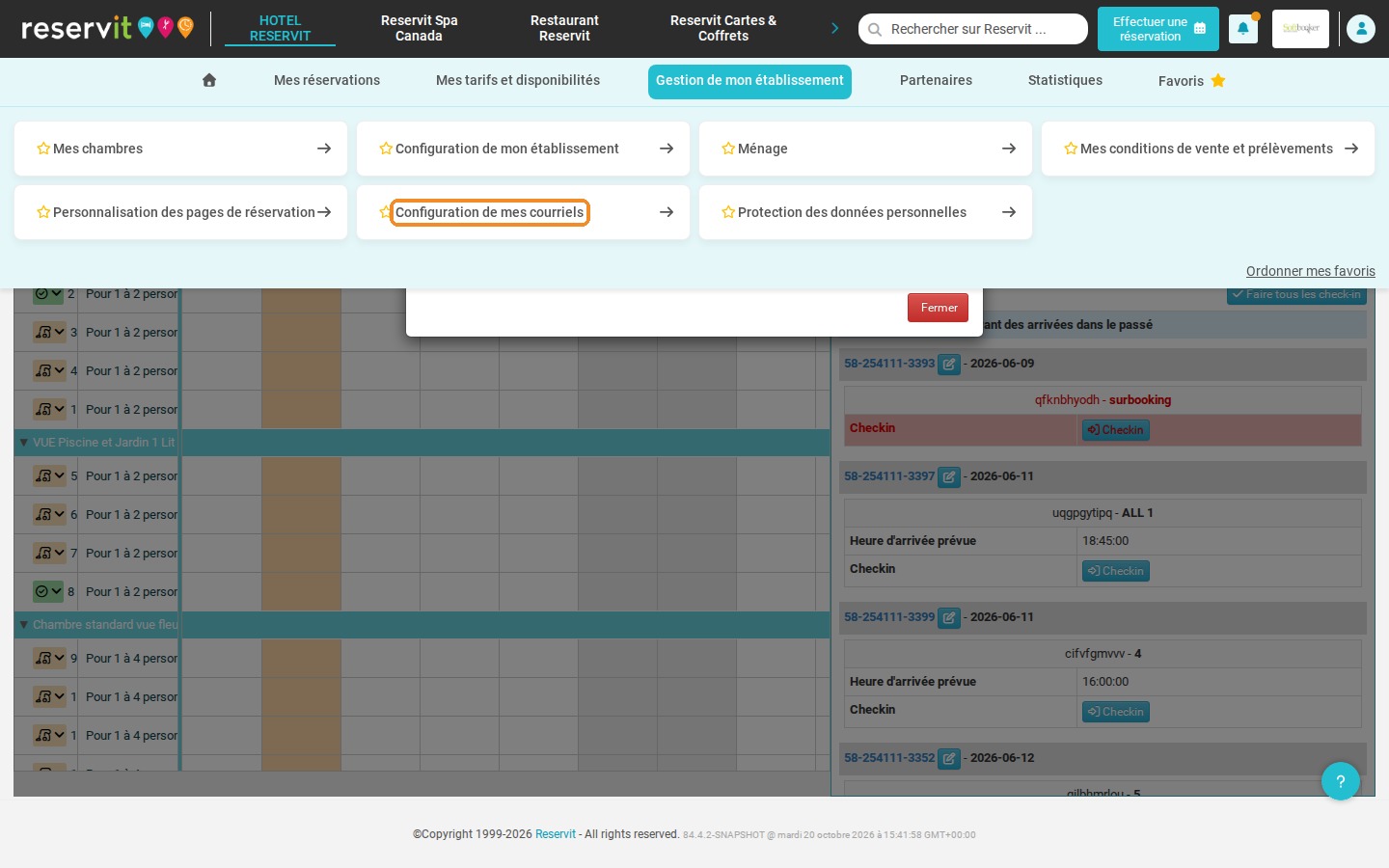
Task: Open the Statistiques menu
Action: 1065,80
